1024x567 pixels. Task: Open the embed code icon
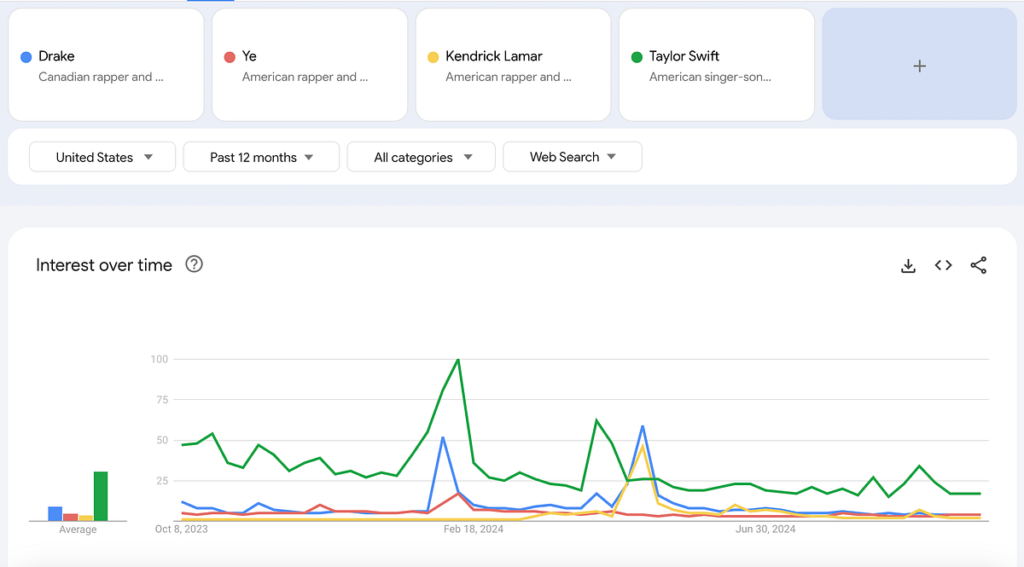(x=943, y=265)
